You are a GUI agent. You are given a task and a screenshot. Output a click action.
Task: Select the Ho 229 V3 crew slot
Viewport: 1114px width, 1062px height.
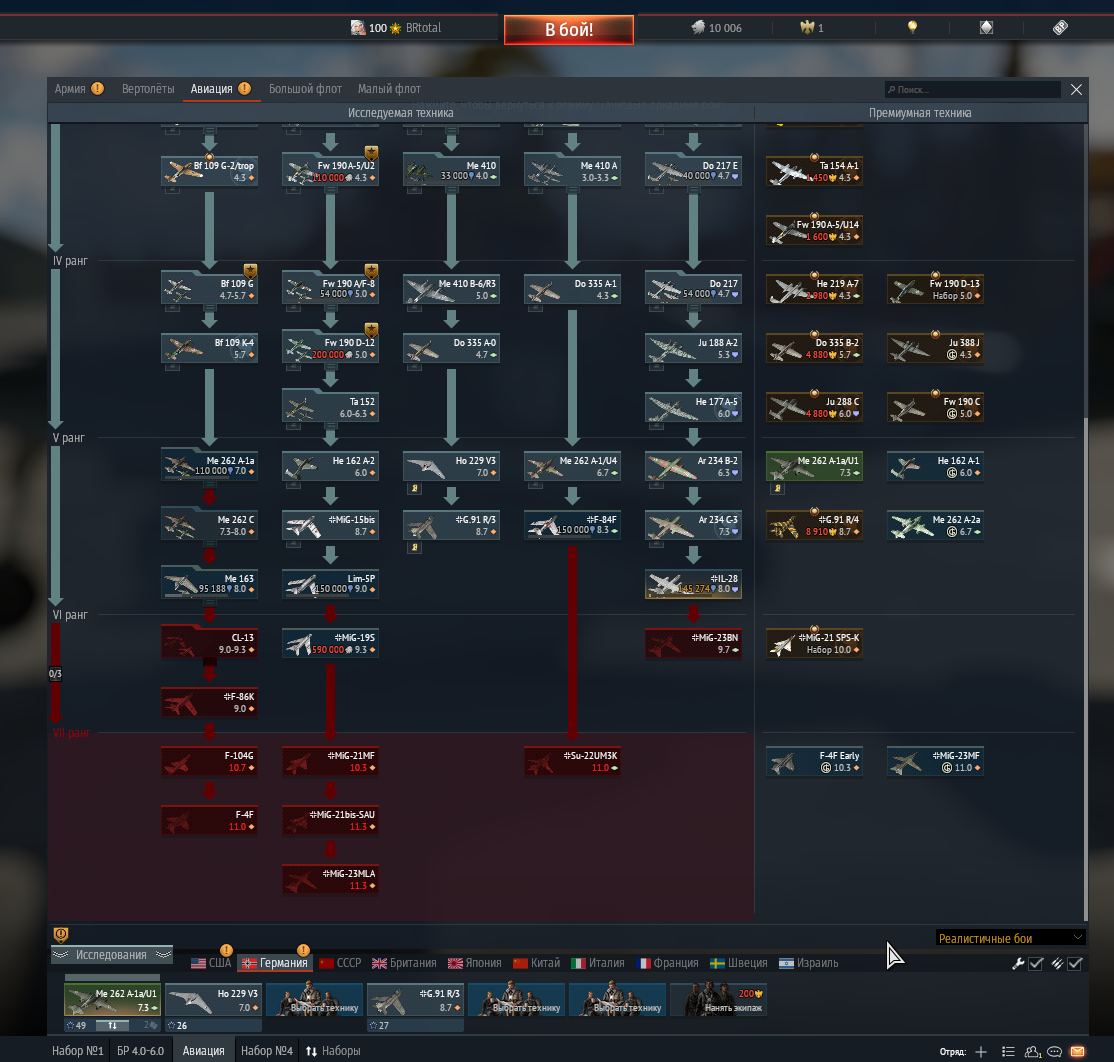(x=213, y=999)
